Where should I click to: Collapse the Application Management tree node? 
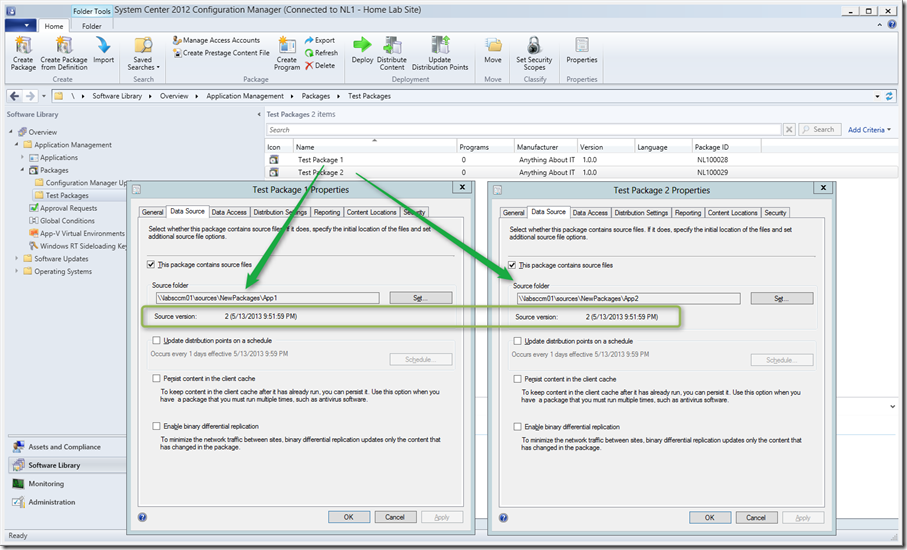coord(17,145)
